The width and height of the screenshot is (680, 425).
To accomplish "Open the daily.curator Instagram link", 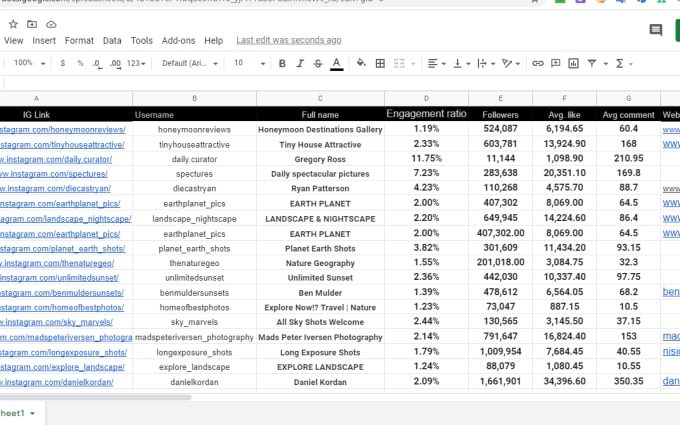I will pyautogui.click(x=56, y=159).
